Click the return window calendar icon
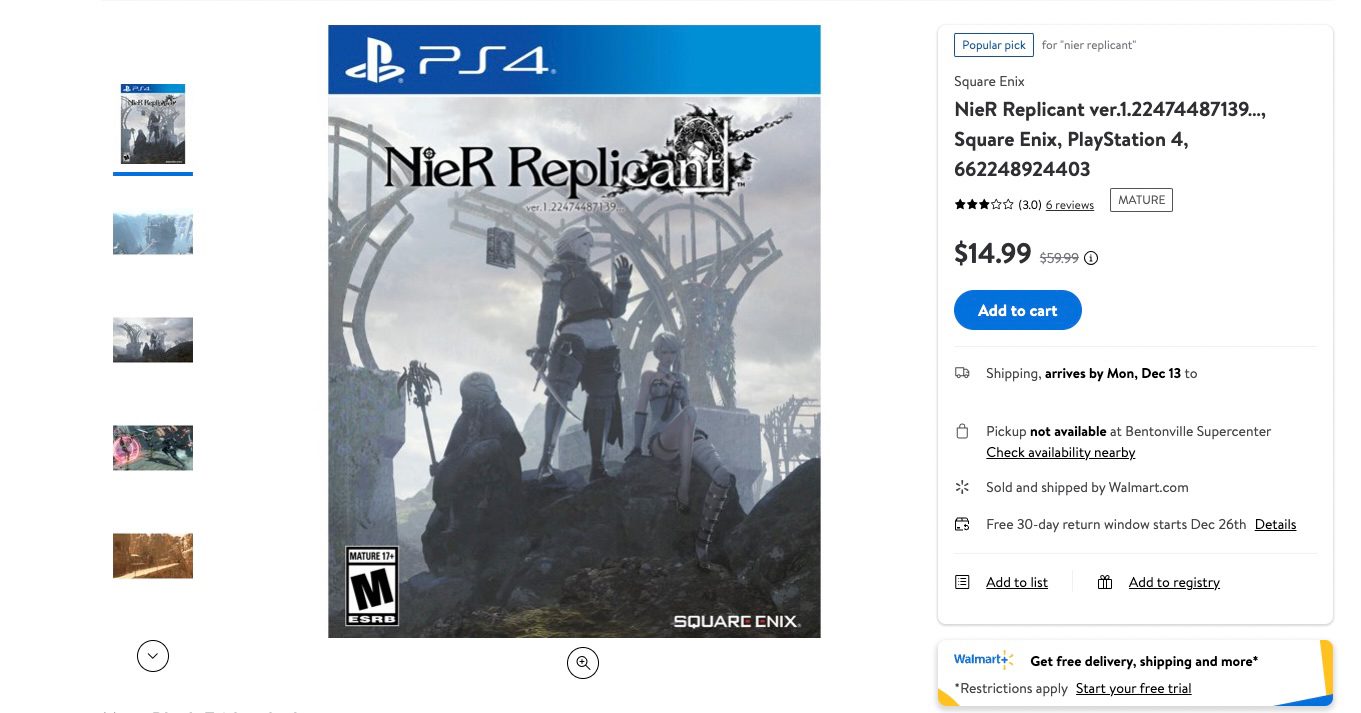This screenshot has width=1361, height=713. [962, 524]
